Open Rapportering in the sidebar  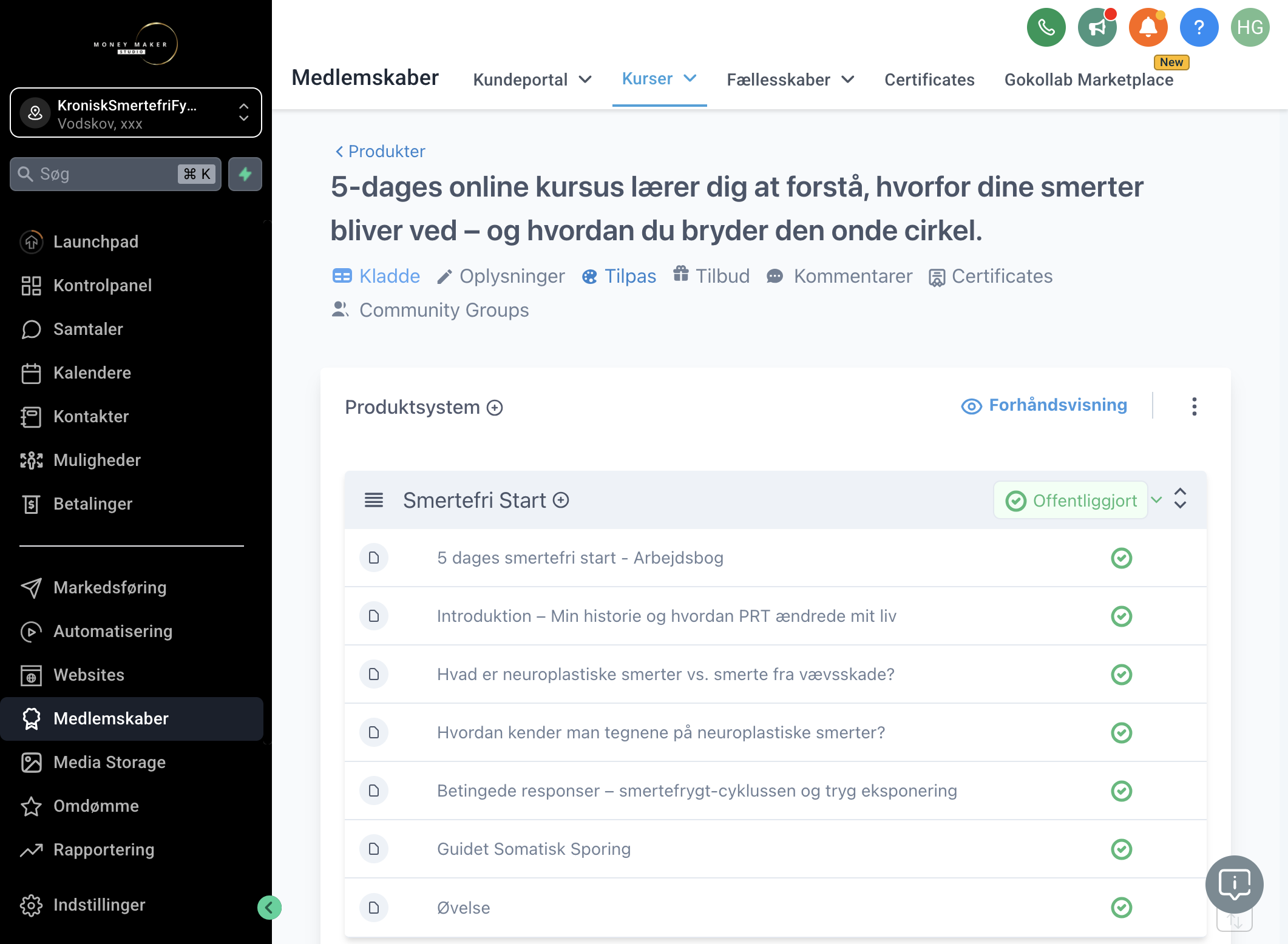point(132,849)
